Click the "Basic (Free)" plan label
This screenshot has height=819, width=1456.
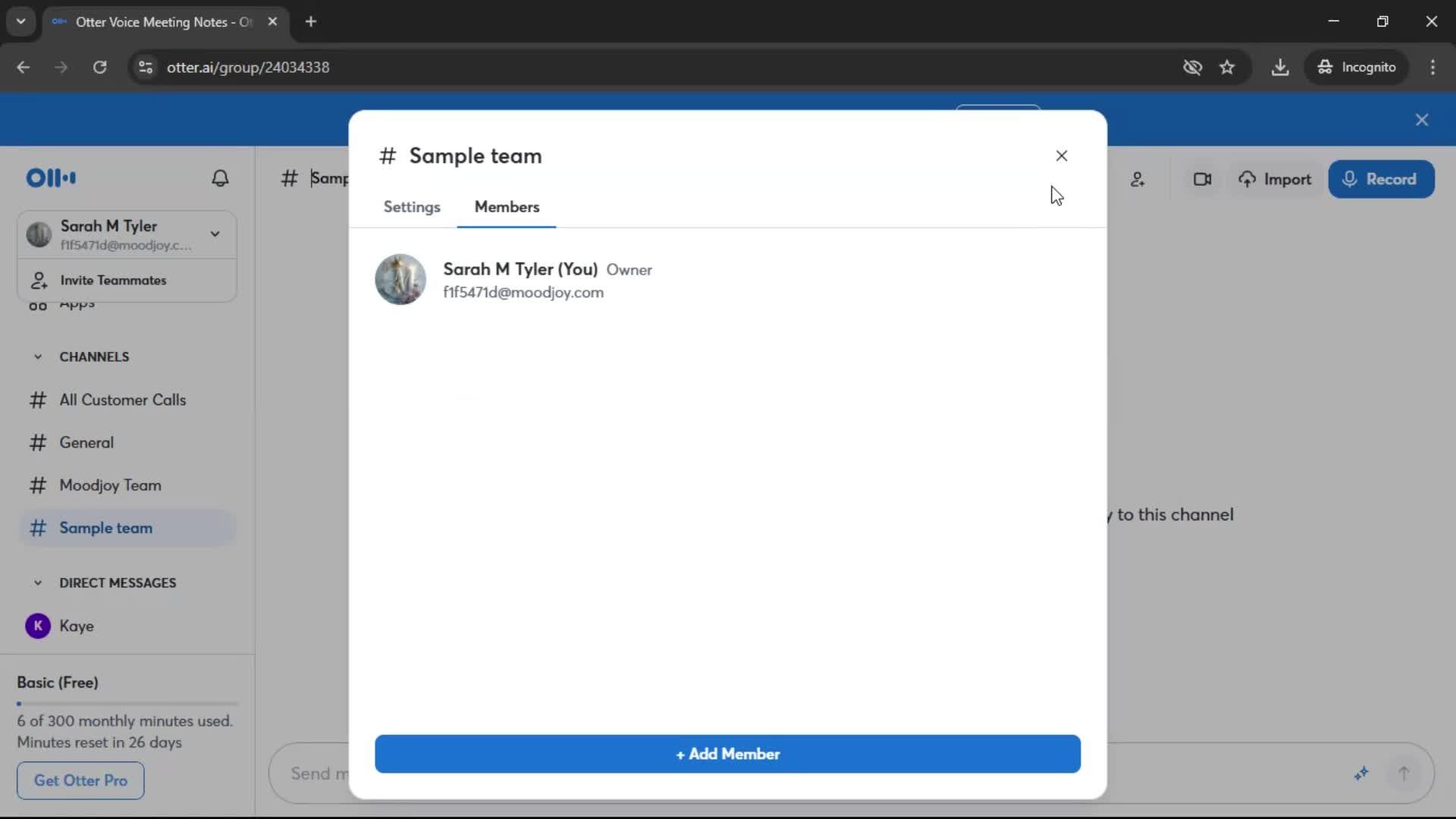coord(58,682)
